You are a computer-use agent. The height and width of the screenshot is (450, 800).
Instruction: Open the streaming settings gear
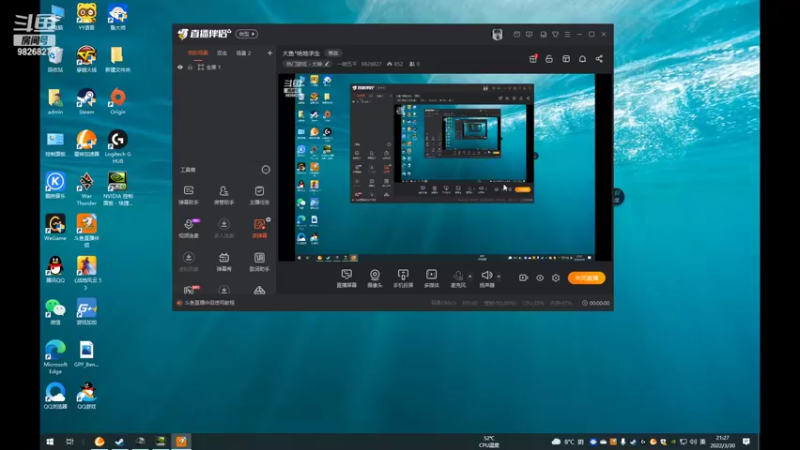tap(556, 278)
